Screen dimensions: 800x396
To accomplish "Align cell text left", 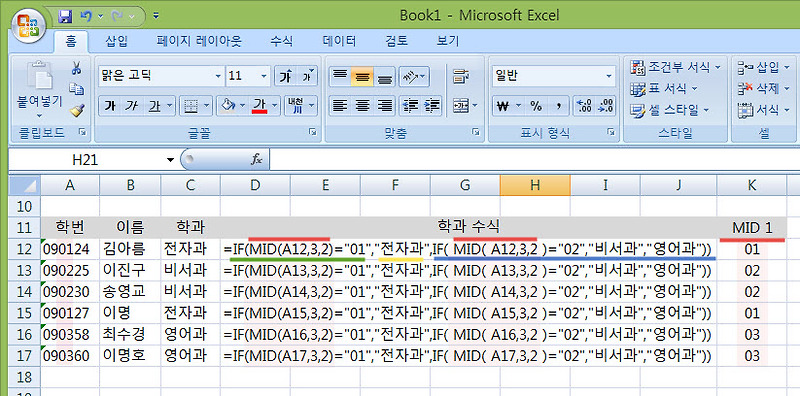I will pyautogui.click(x=340, y=106).
